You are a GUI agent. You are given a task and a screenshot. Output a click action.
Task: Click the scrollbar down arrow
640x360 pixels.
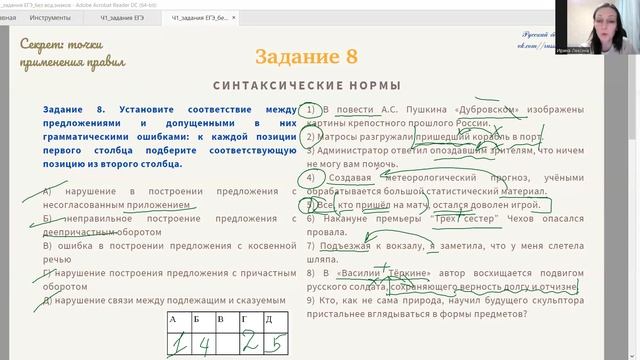point(632,356)
